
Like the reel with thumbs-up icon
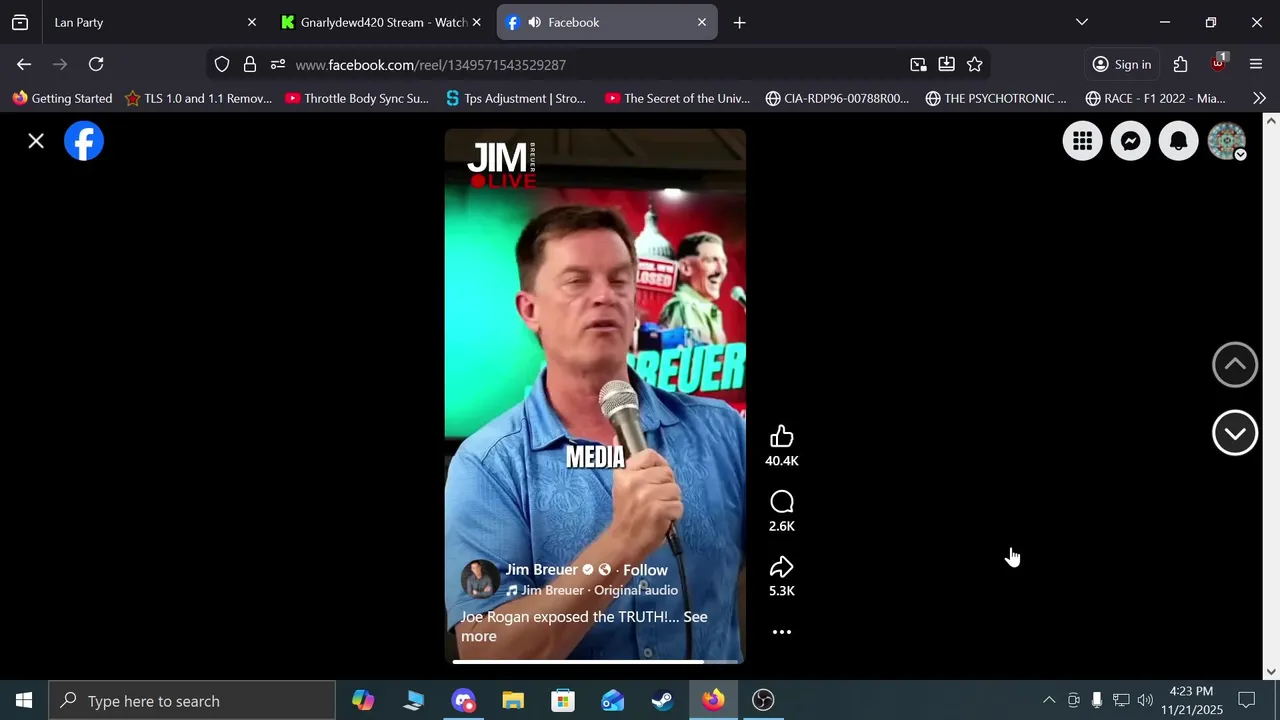(x=782, y=437)
